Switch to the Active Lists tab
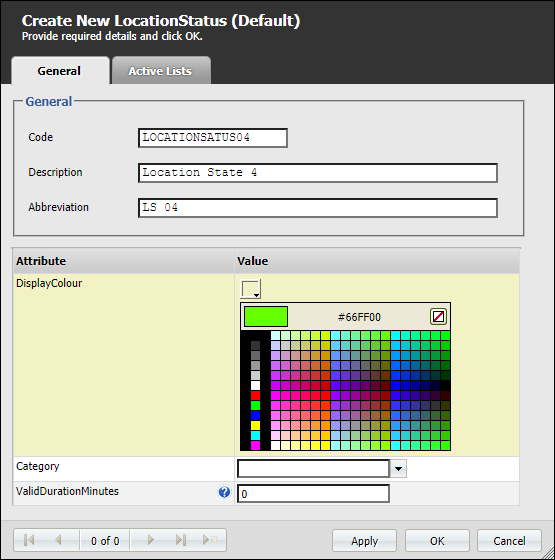Image resolution: width=555 pixels, height=560 pixels. [161, 70]
